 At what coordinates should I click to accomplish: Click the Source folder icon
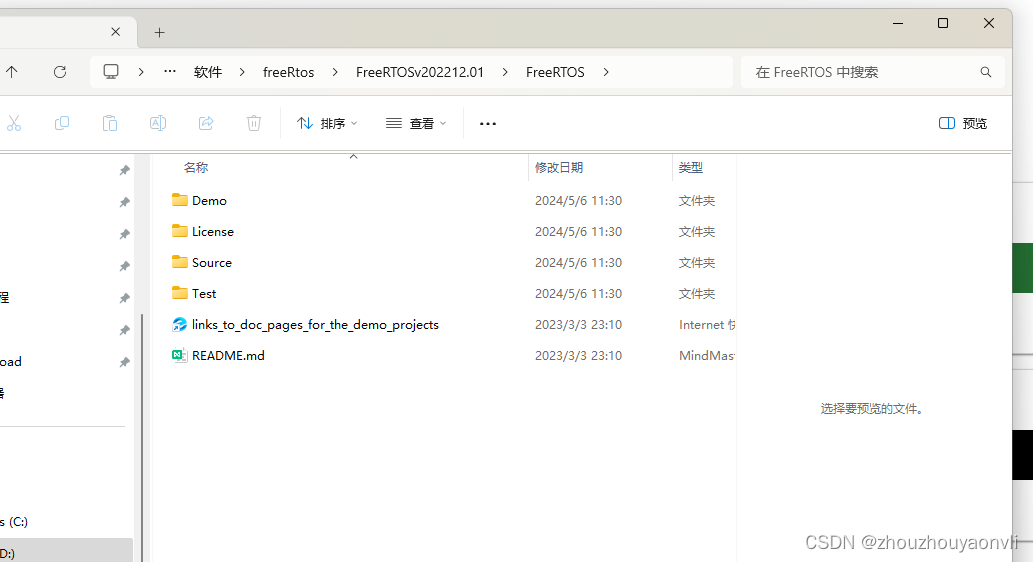click(179, 262)
